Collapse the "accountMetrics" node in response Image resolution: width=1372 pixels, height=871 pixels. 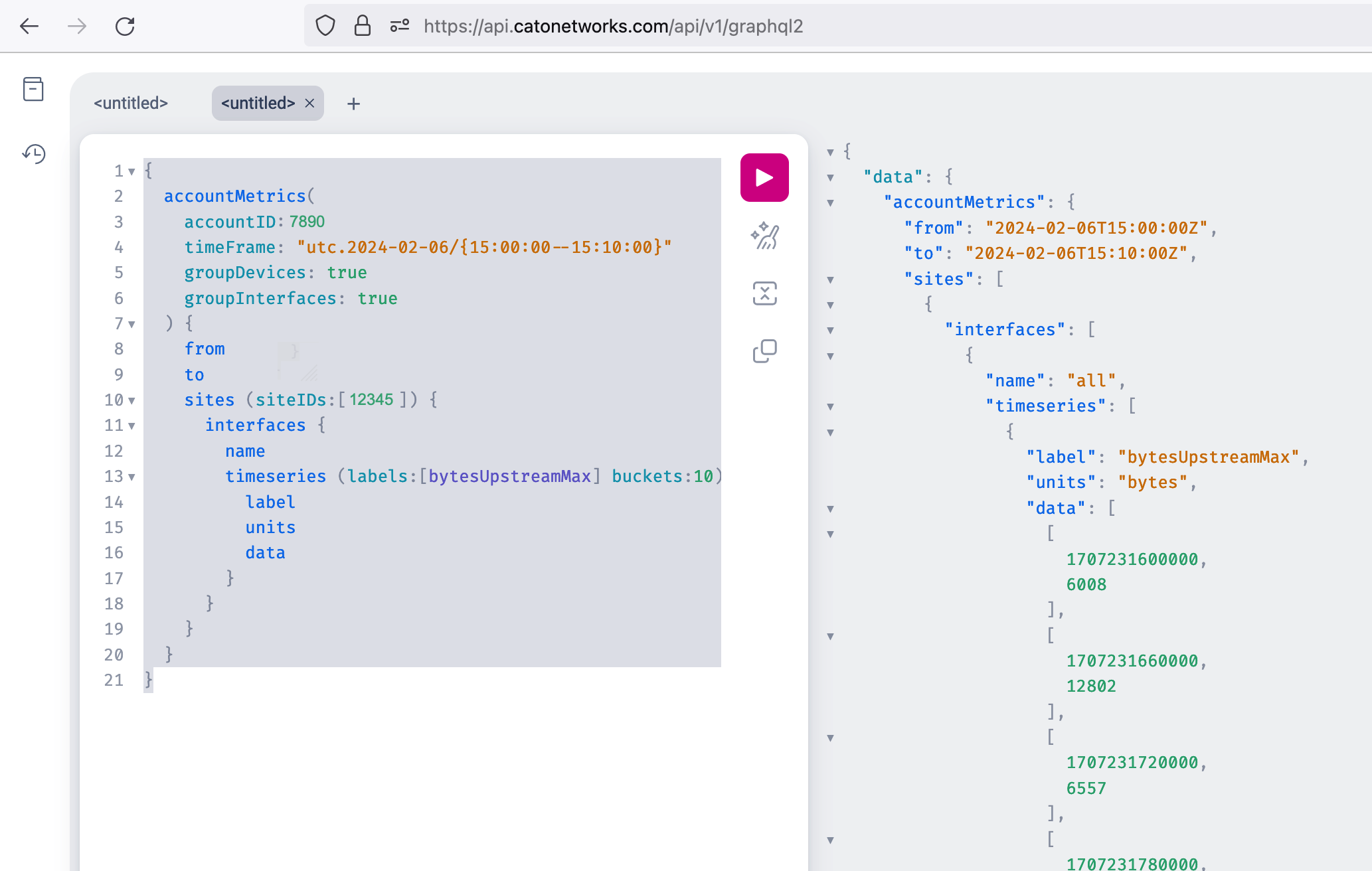(x=830, y=203)
